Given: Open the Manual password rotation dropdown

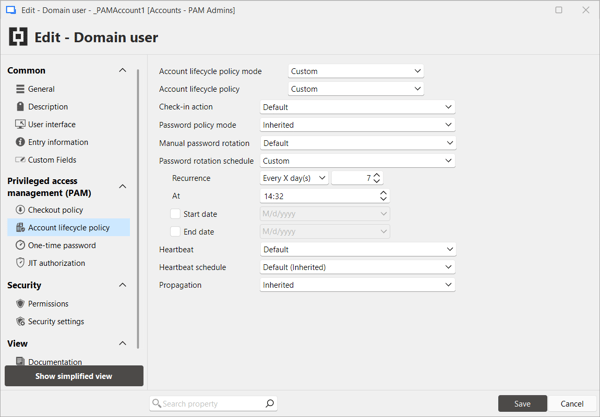Looking at the screenshot, I should pos(357,143).
